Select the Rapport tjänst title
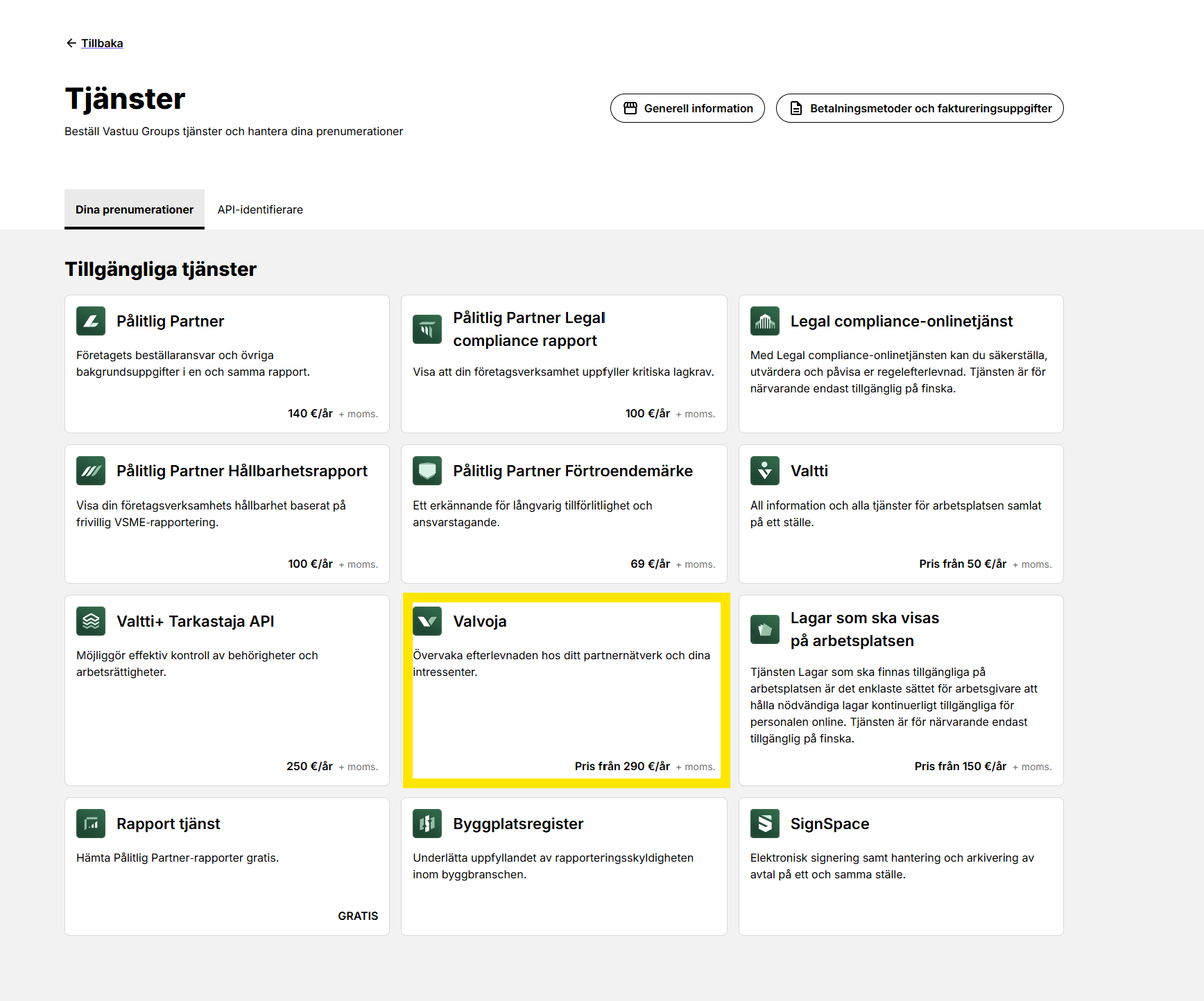This screenshot has width=1204, height=1001. tap(169, 824)
